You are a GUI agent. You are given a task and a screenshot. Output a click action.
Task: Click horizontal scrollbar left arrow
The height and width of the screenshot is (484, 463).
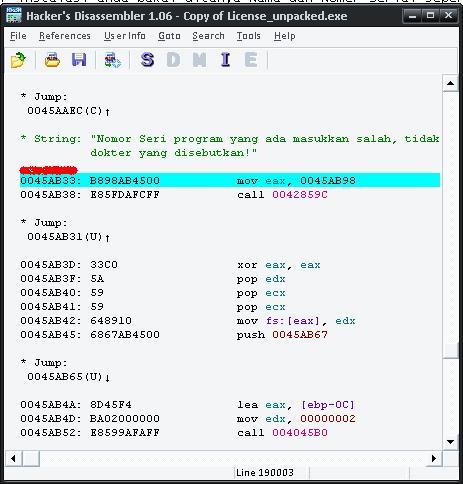tap(13, 458)
